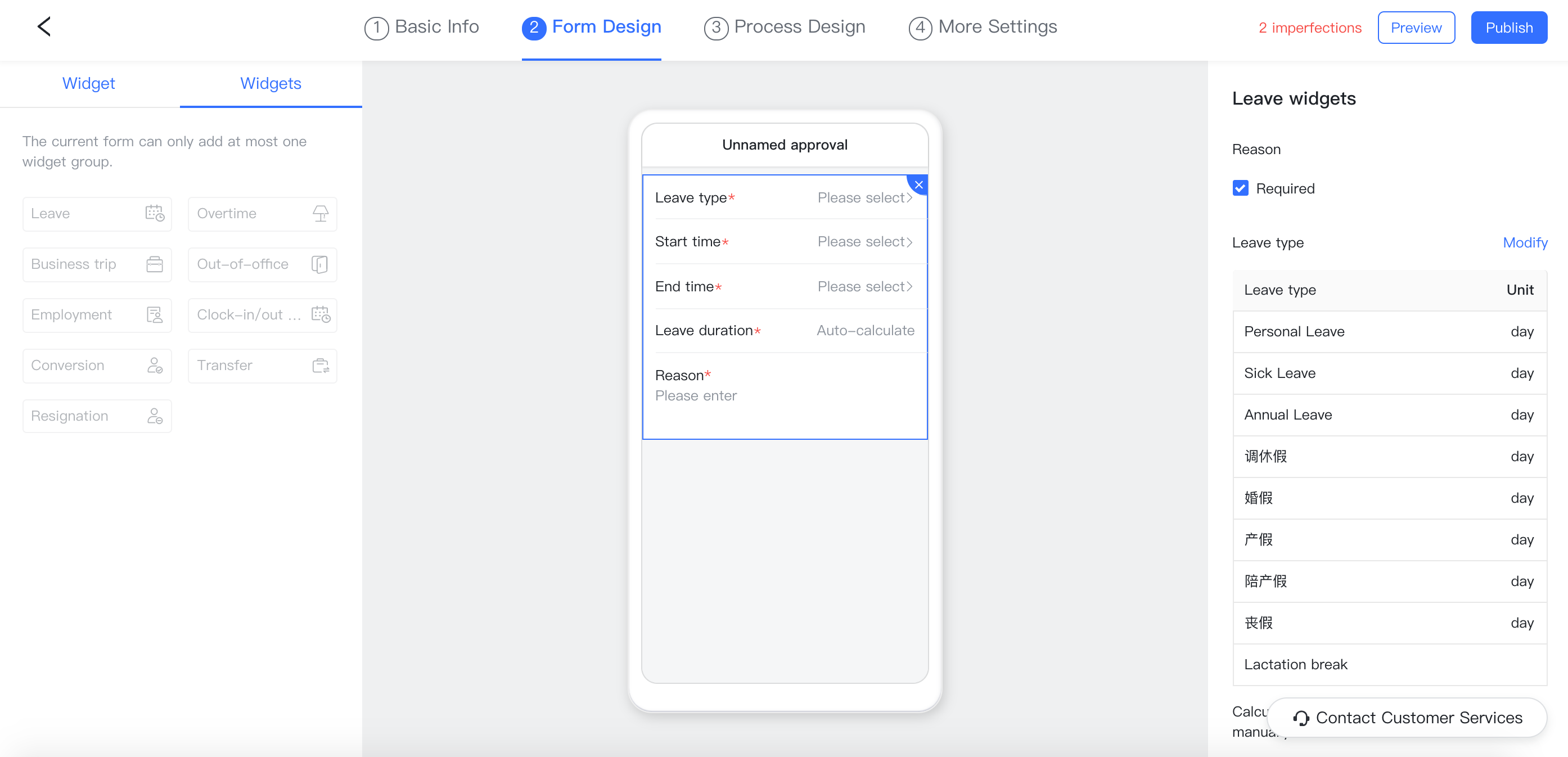Image resolution: width=1568 pixels, height=757 pixels.
Task: Open the End time Please select picker
Action: tap(865, 286)
